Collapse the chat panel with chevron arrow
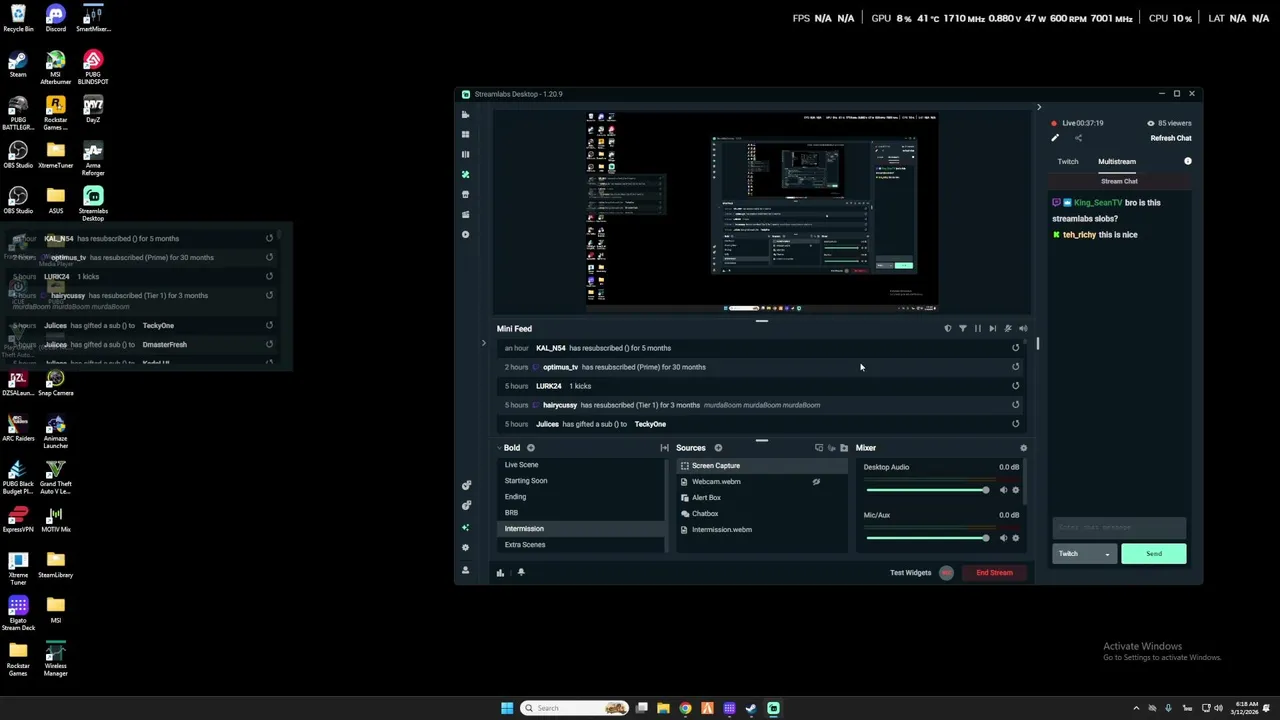 click(x=1038, y=107)
